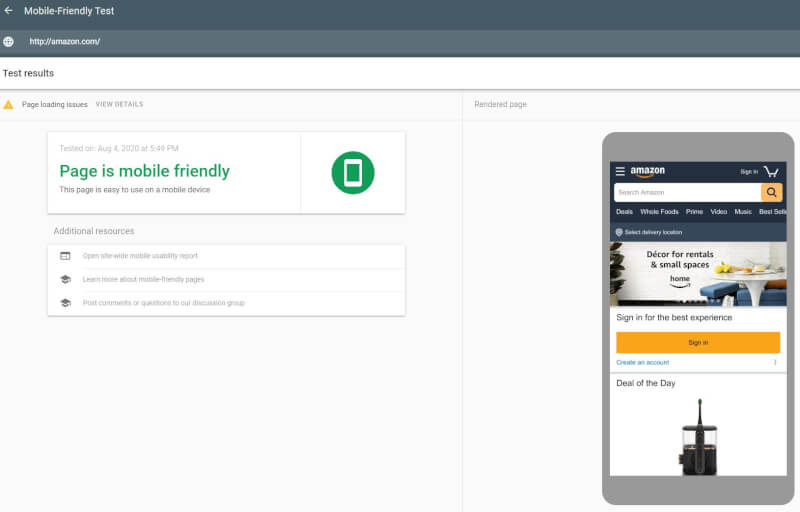Image resolution: width=800 pixels, height=512 pixels.
Task: Open Amazon hamburger menu in preview
Action: (x=620, y=171)
